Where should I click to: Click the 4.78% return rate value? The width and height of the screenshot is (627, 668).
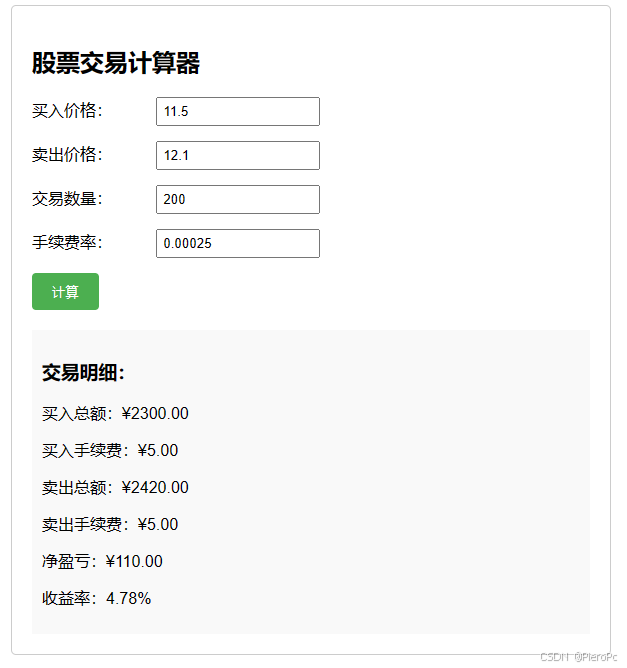point(129,599)
